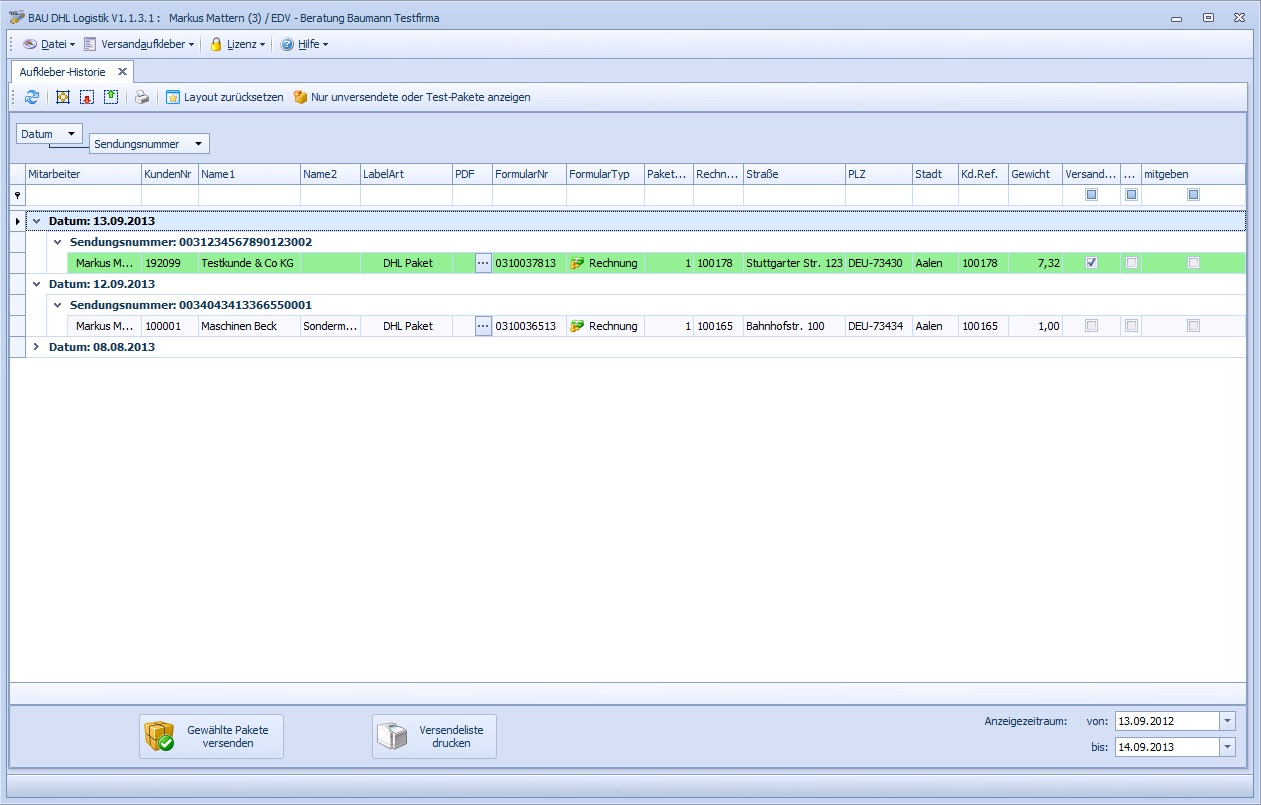Toggle the mitgeben filter row checkbox
Image resolution: width=1261 pixels, height=805 pixels.
[1193, 195]
